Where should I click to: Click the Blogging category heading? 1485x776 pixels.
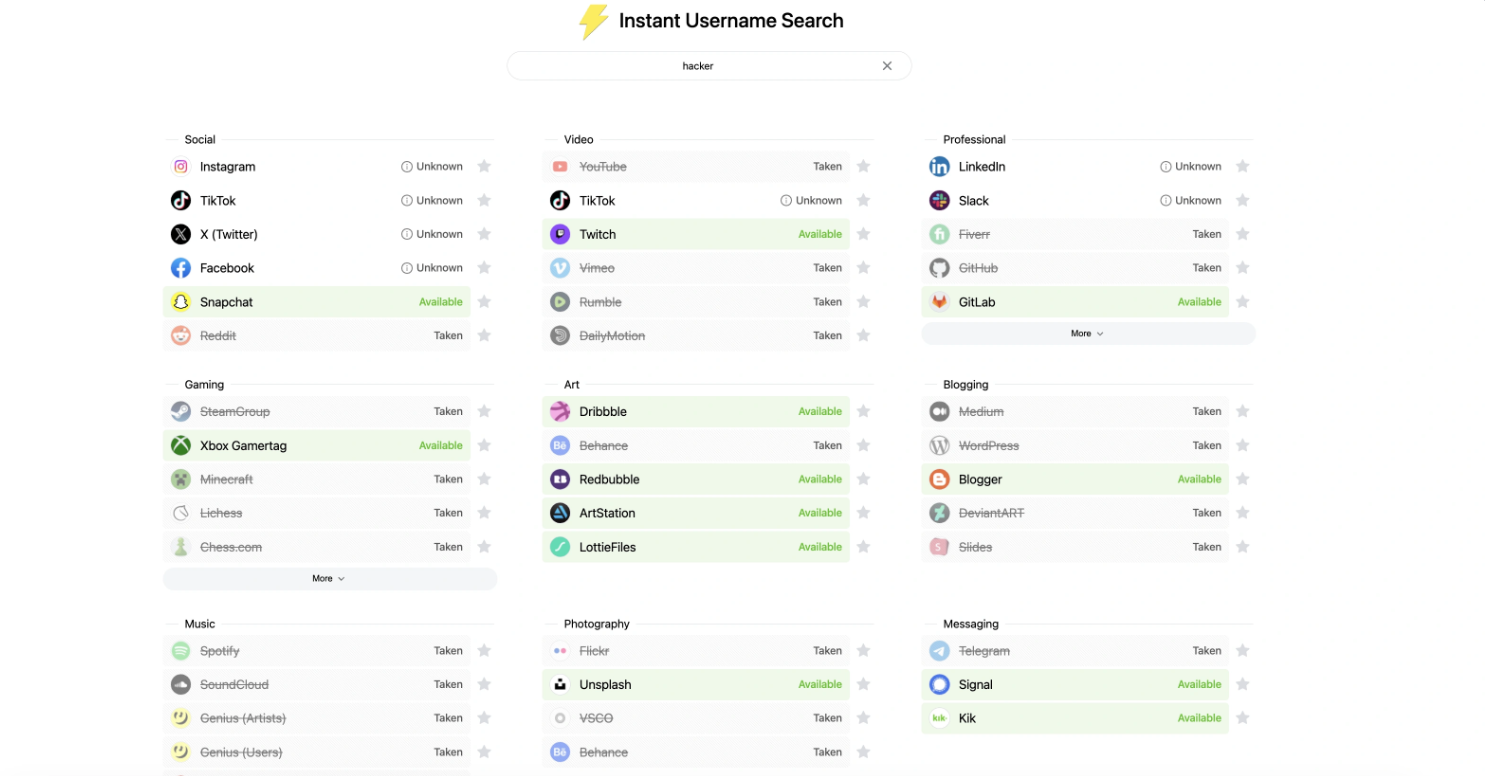(966, 385)
